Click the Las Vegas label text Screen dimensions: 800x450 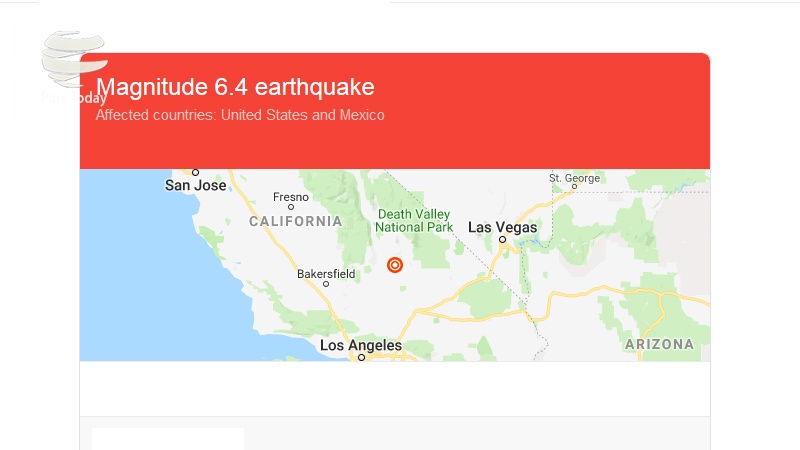point(503,227)
